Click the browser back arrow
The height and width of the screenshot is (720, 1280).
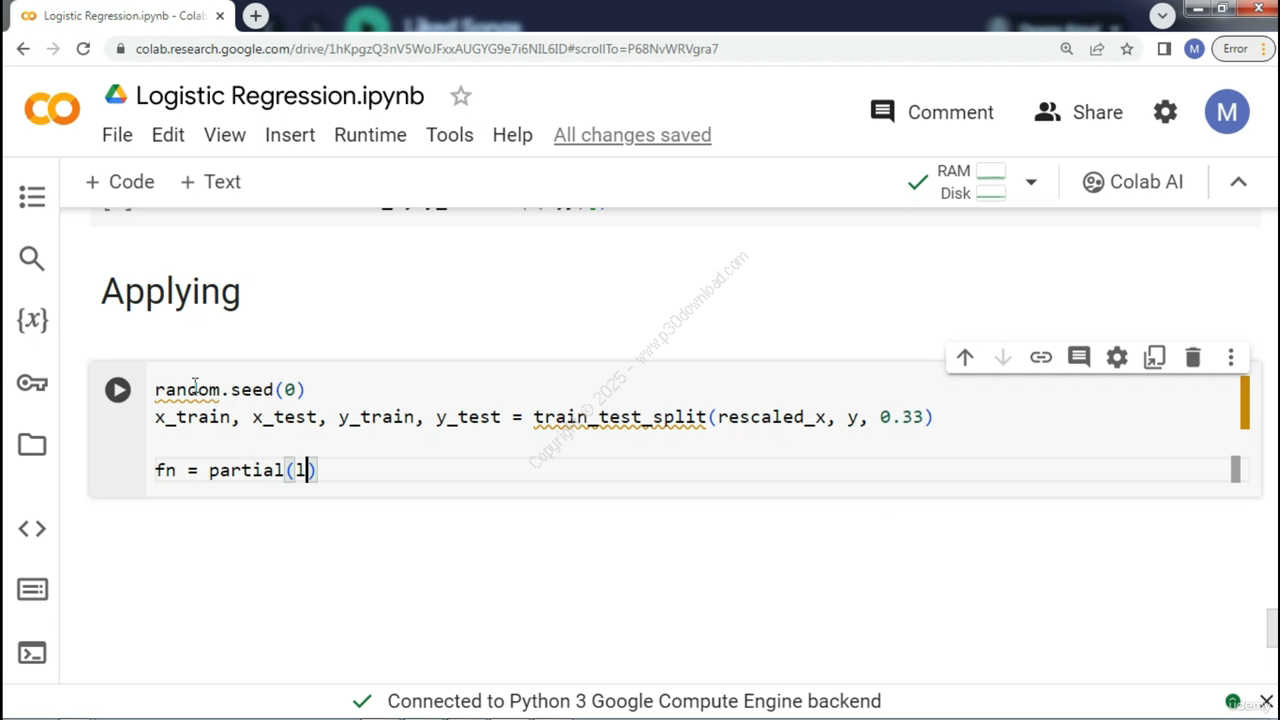(23, 48)
